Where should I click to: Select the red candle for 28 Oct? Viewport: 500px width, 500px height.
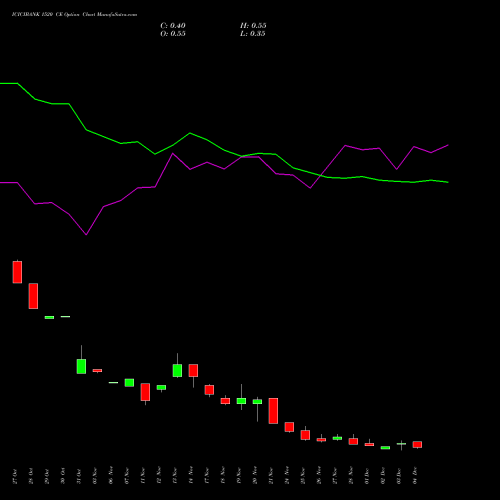[x=33, y=296]
